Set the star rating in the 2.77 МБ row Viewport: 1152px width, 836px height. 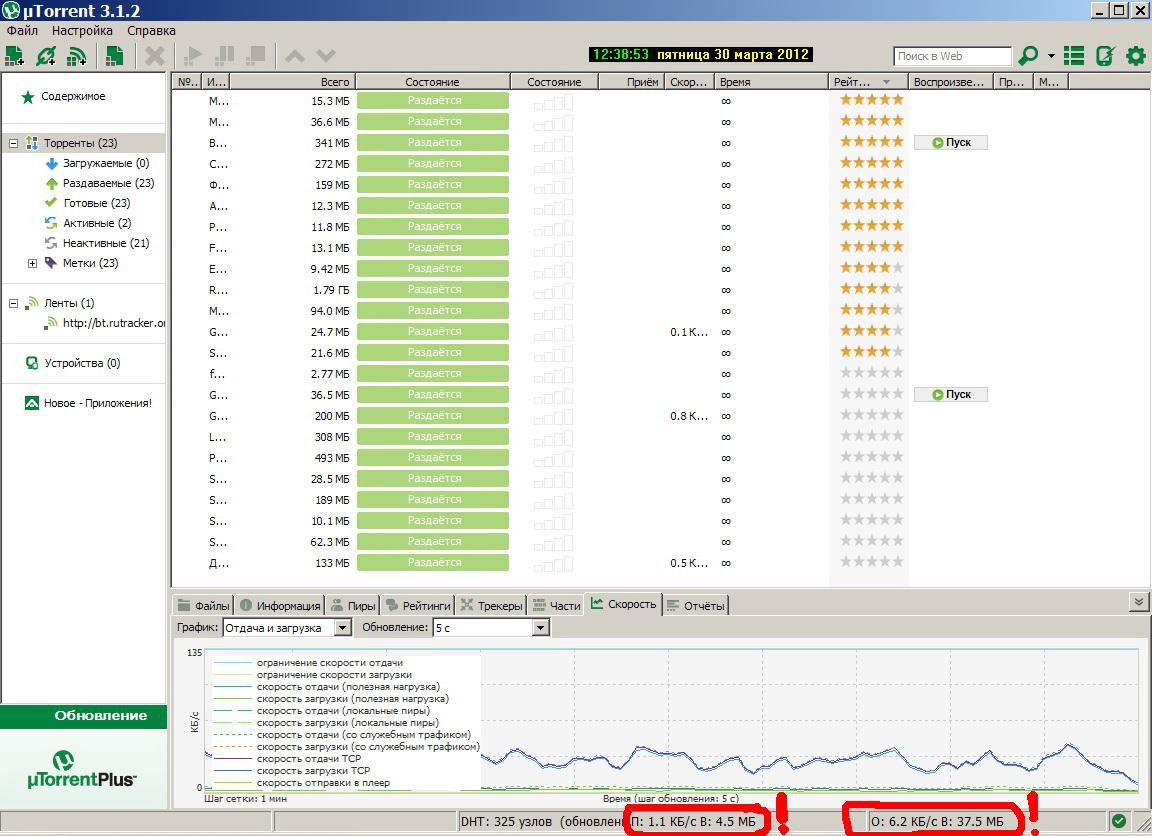coord(871,373)
